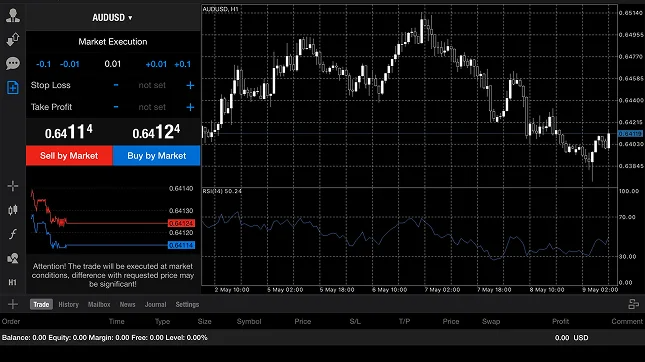Viewport: 645px width, 362px height.
Task: Sort by the Time column header
Action: [116, 321]
